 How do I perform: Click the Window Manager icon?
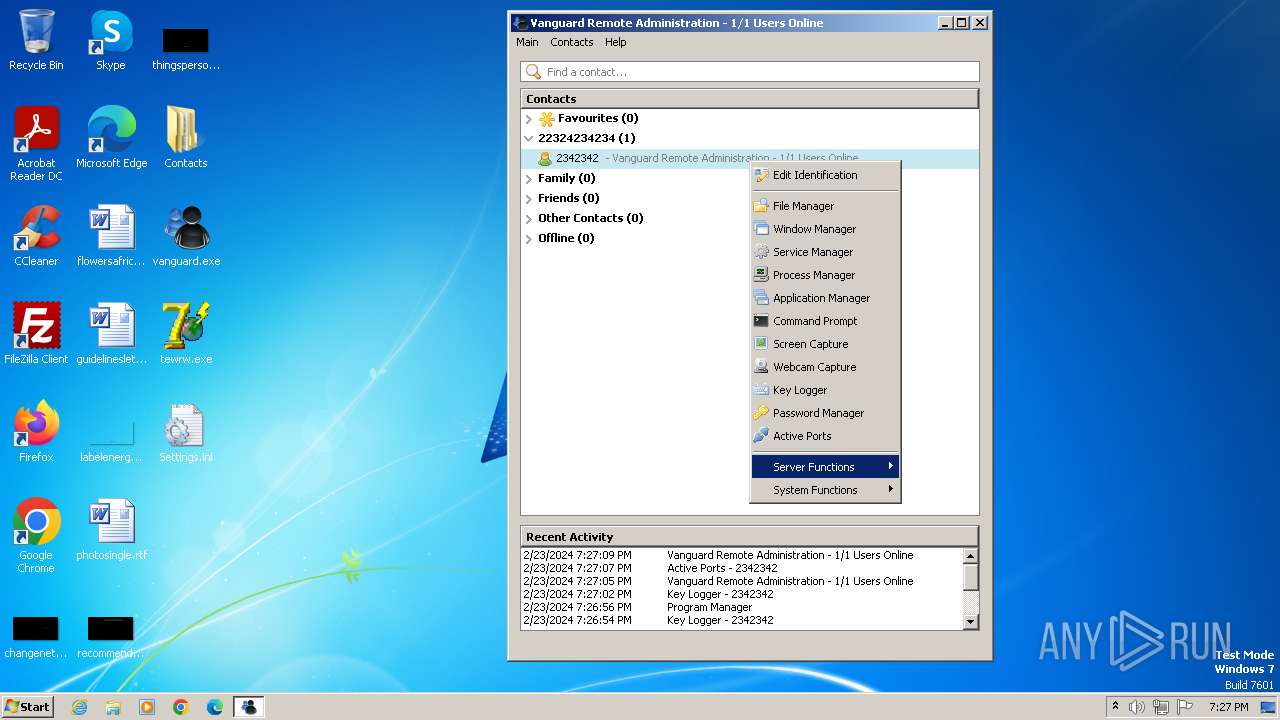761,229
